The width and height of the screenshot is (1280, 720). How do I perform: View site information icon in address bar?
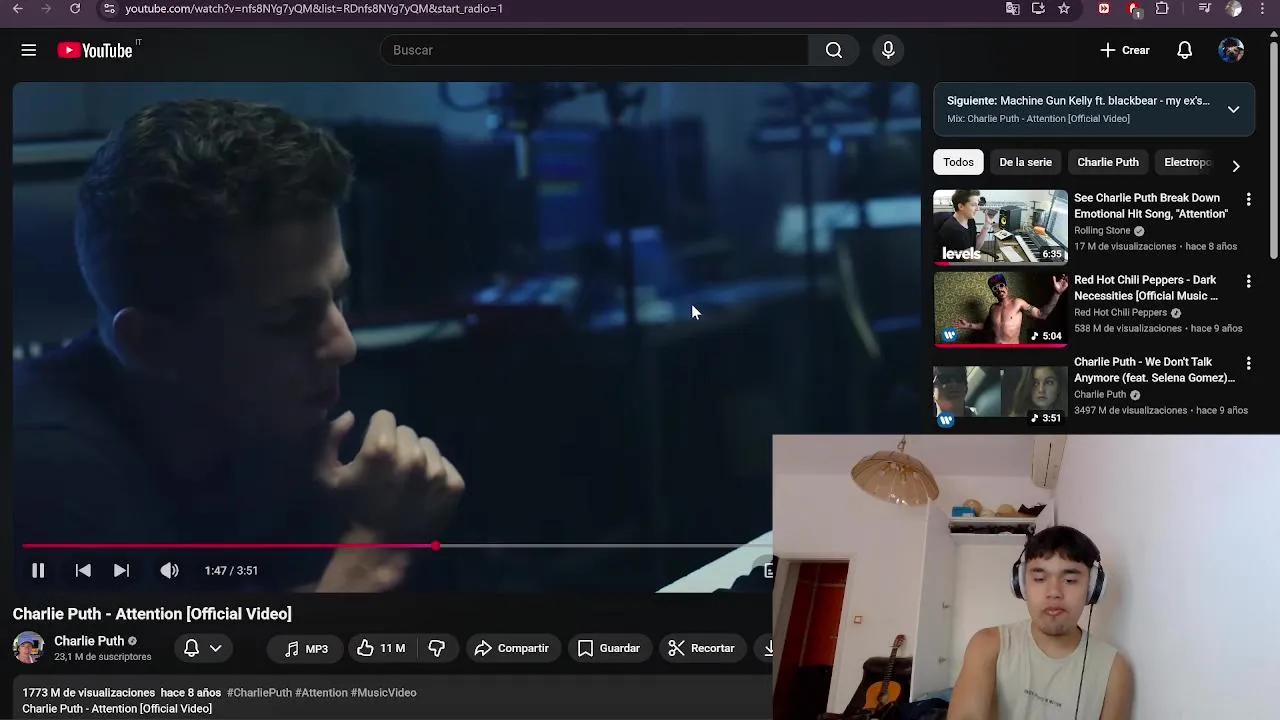click(109, 8)
